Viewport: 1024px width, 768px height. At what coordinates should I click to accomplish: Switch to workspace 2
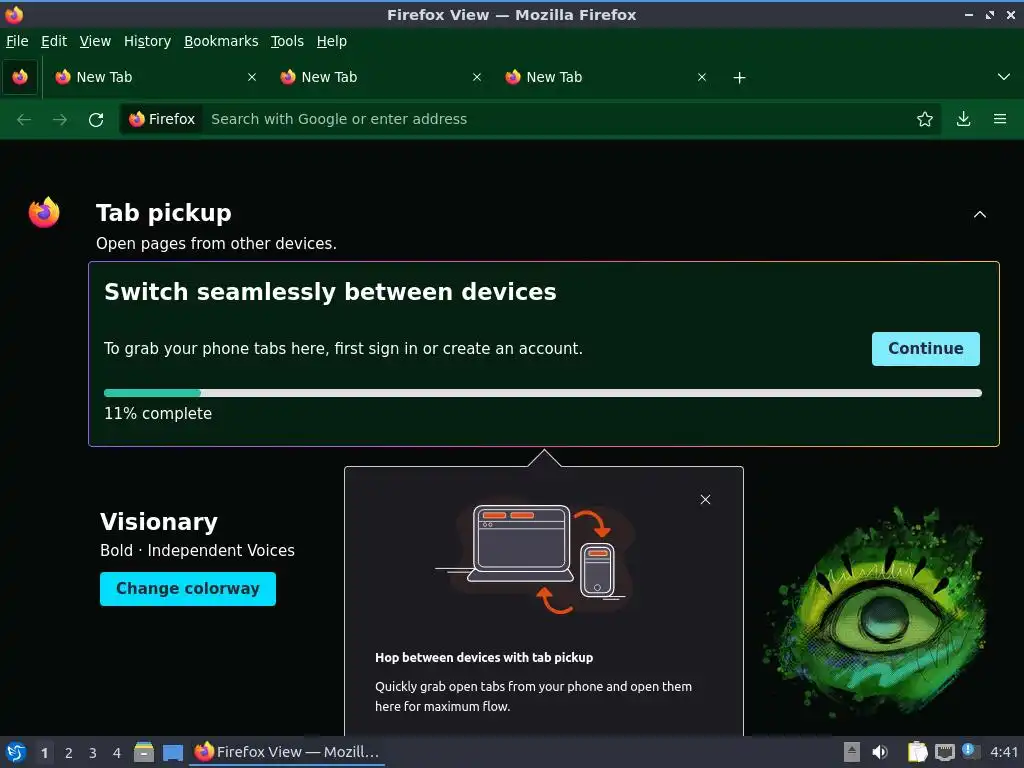tap(69, 753)
